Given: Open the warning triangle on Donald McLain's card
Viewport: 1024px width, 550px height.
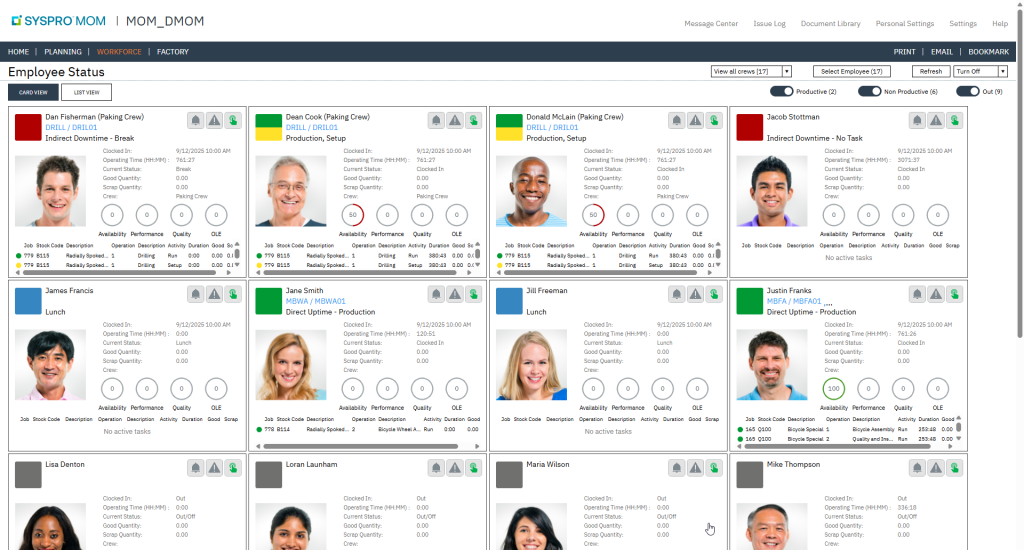Looking at the screenshot, I should 696,120.
